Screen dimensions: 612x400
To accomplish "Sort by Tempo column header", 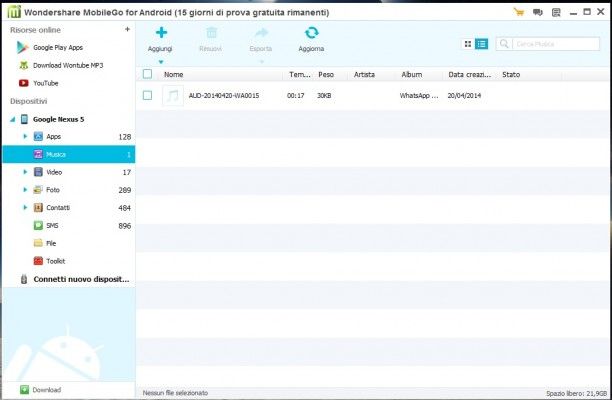I will click(x=299, y=75).
